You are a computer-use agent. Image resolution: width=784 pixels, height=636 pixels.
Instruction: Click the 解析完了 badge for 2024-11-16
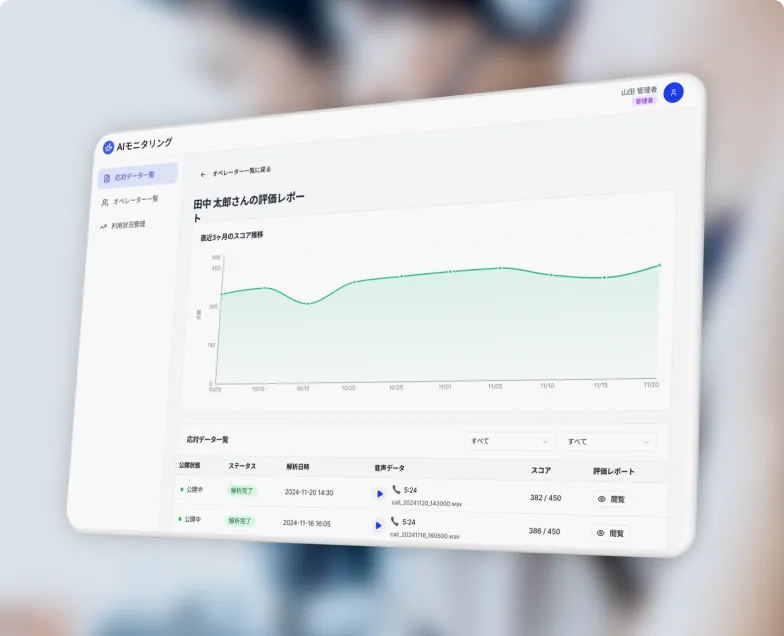pyautogui.click(x=240, y=520)
